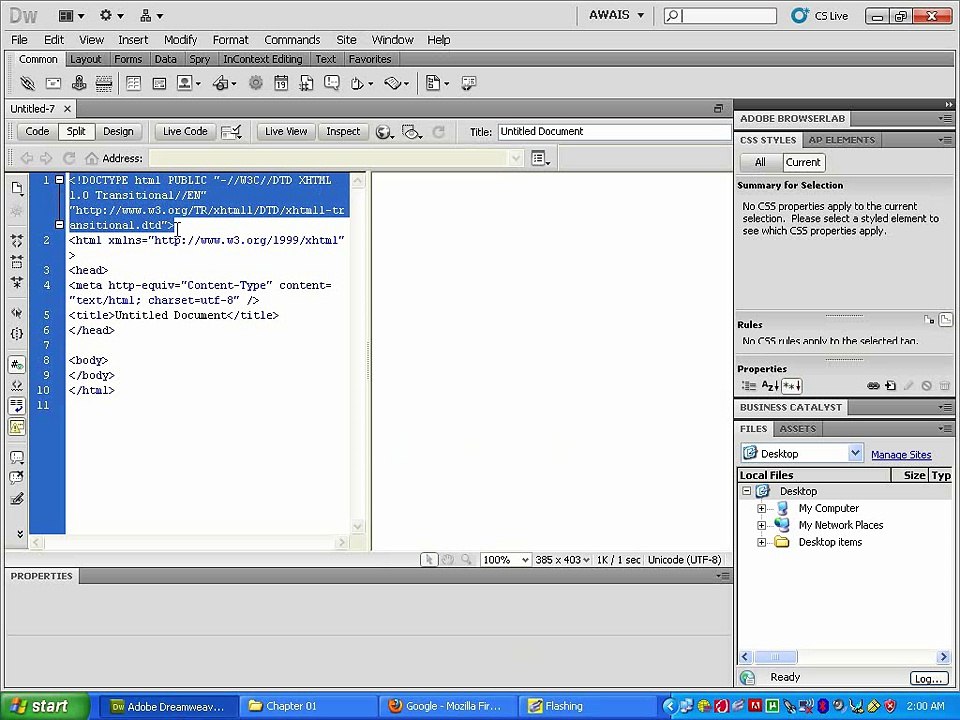Open the Commands menu
Image resolution: width=960 pixels, height=720 pixels.
(292, 40)
